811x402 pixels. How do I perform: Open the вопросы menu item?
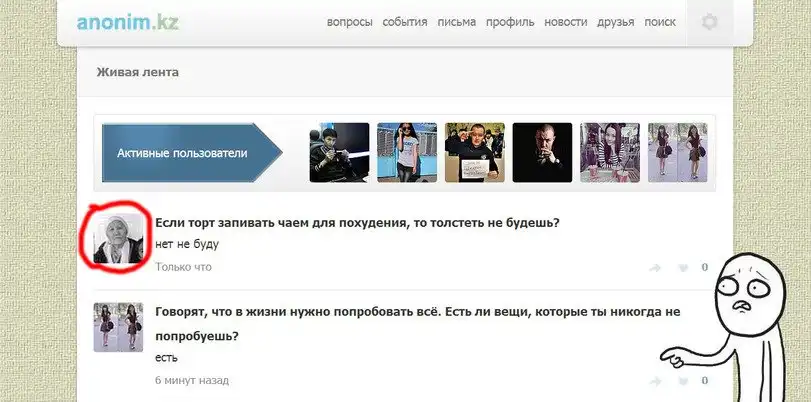click(x=350, y=22)
